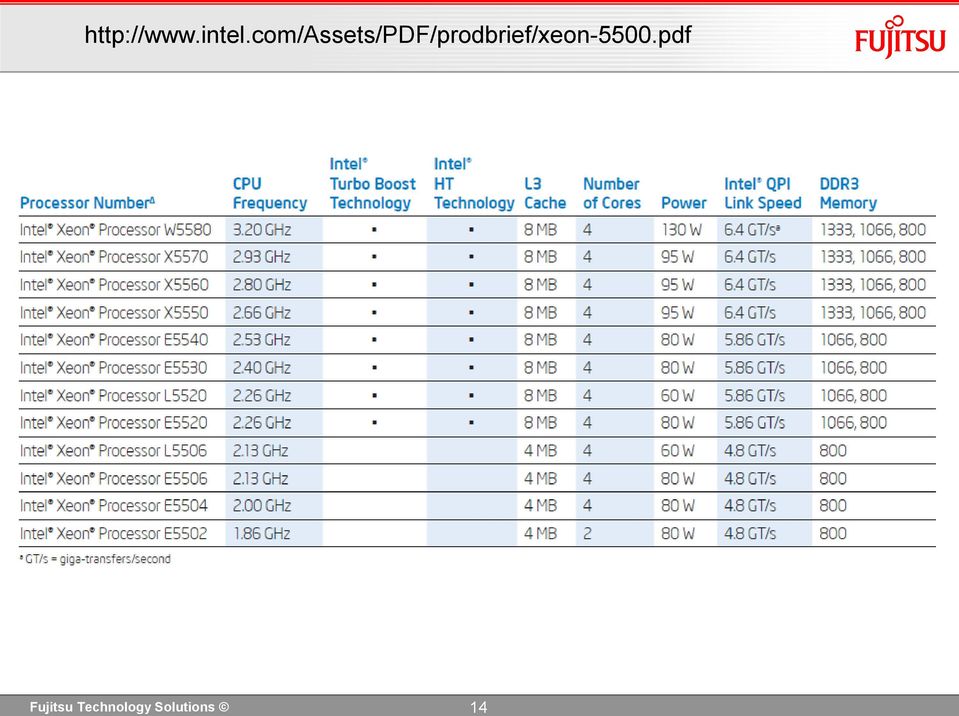Select Intel Xeon Processor E5502 row name
The width and height of the screenshot is (959, 716).
(x=114, y=534)
